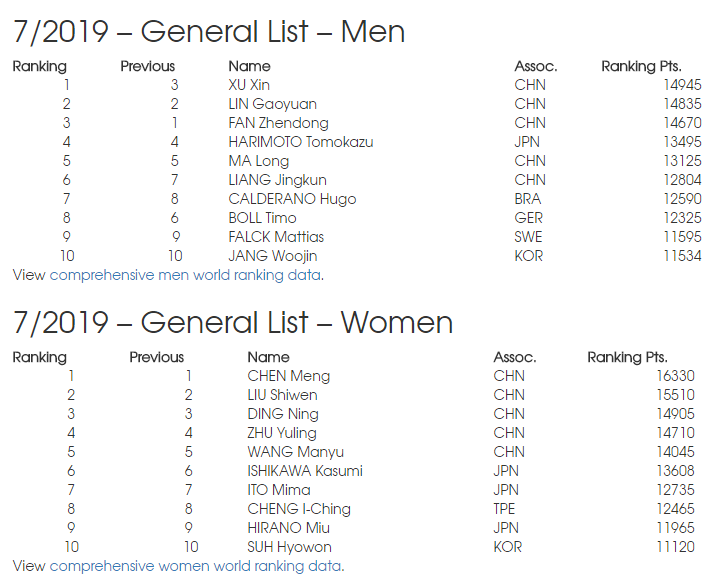Click SUH Hyowon entry

coord(290,547)
